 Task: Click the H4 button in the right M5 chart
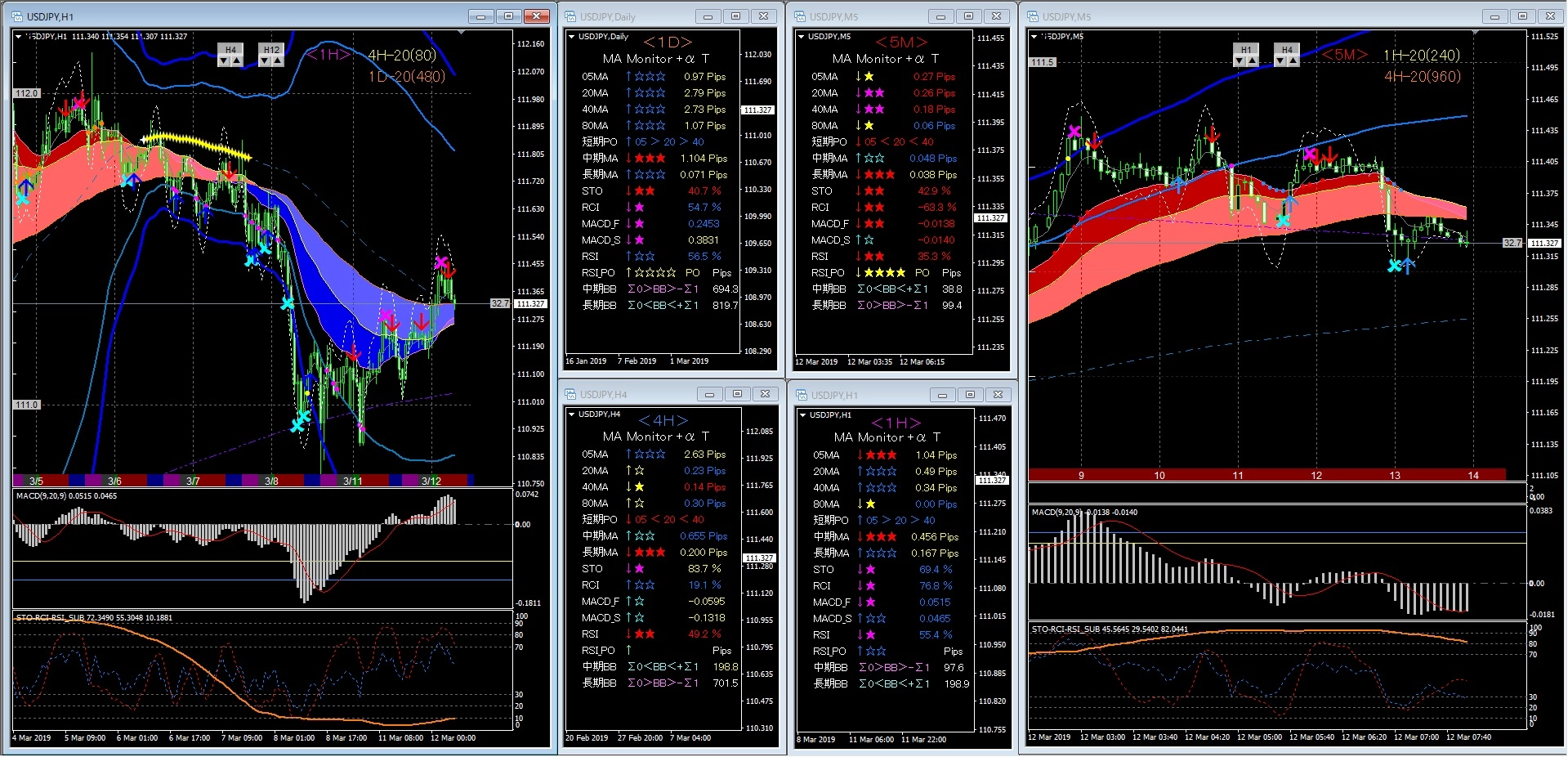coord(1287,50)
